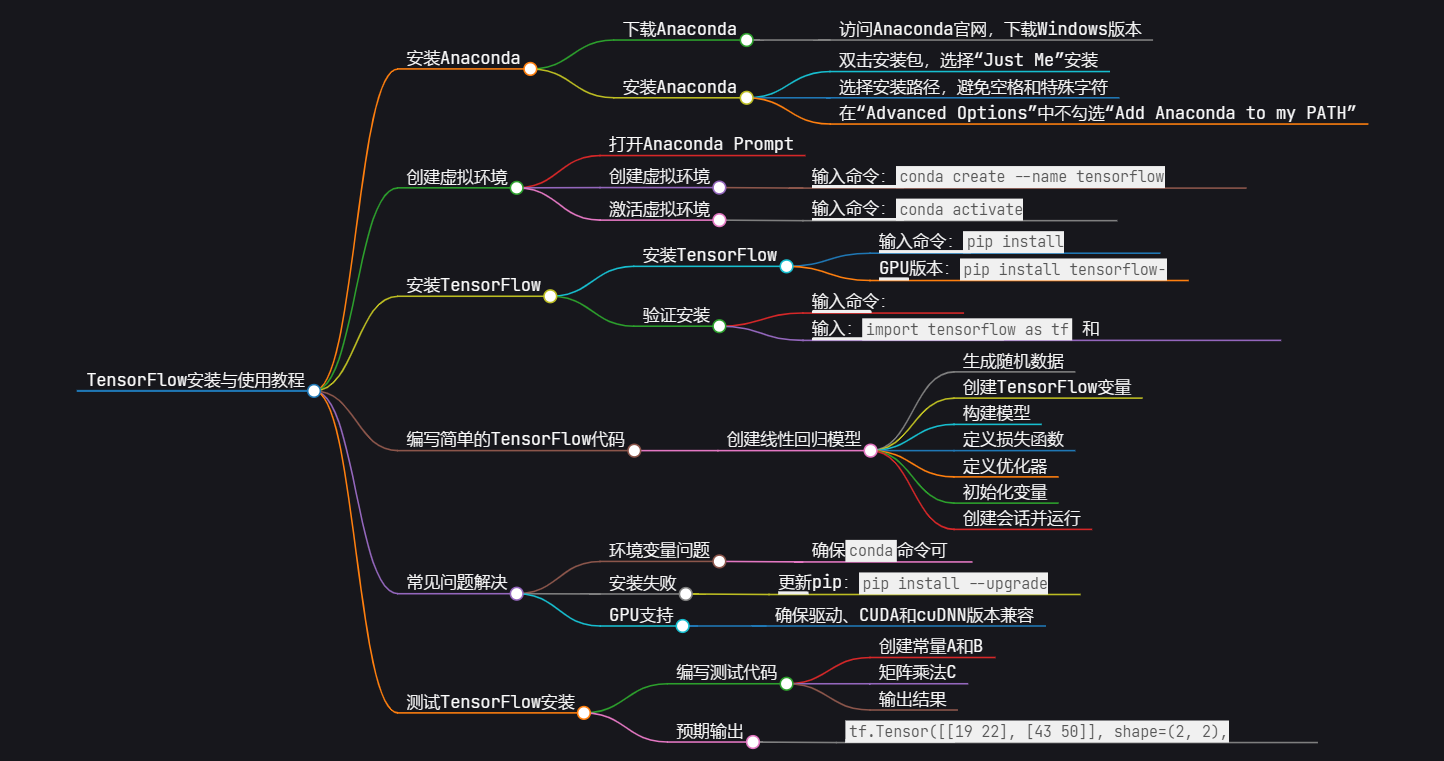This screenshot has height=761, width=1444.
Task: Click the leaf 创建常量A和B
Action: pyautogui.click(x=930, y=647)
